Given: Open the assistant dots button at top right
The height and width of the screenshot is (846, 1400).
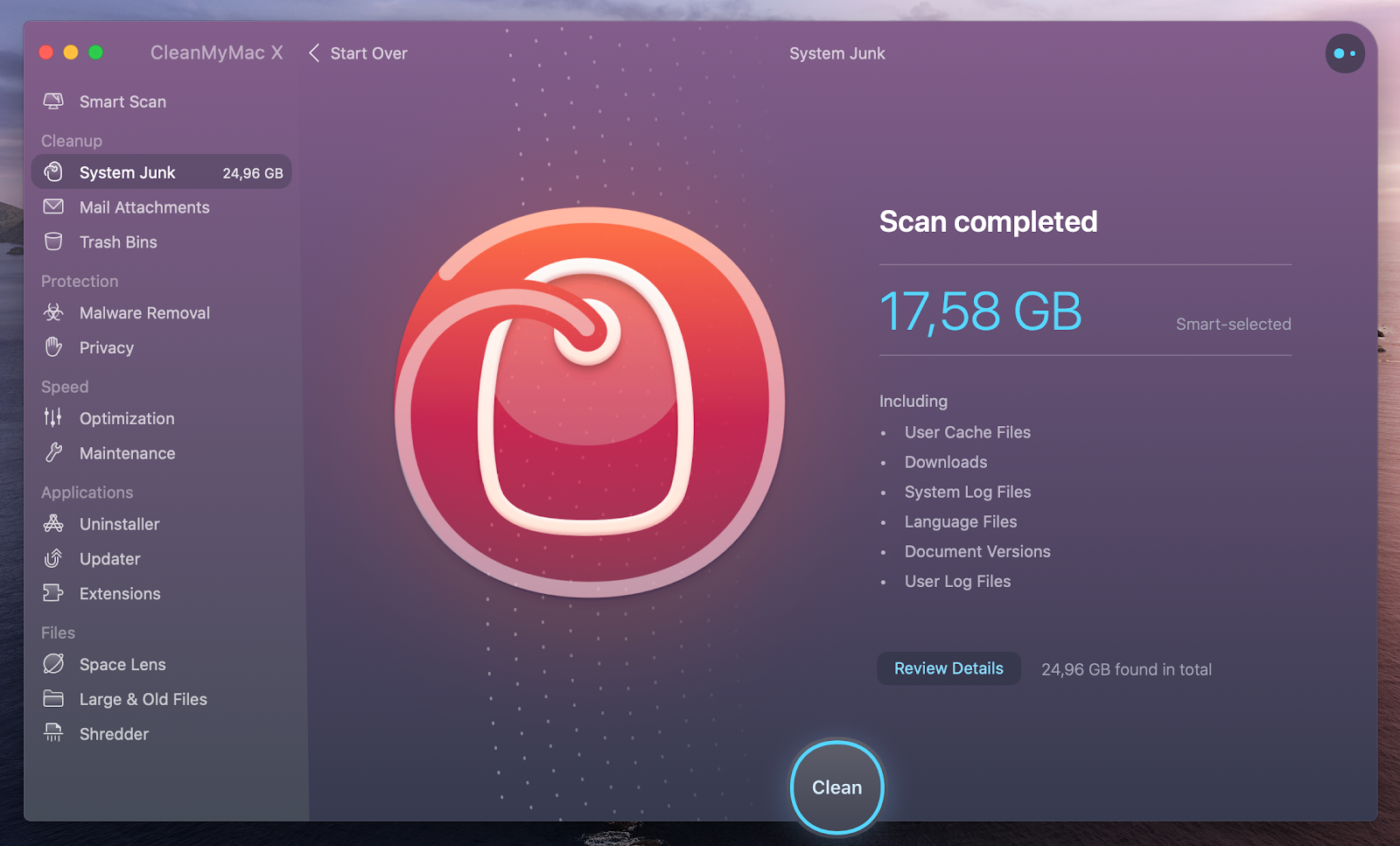Looking at the screenshot, I should [x=1345, y=53].
